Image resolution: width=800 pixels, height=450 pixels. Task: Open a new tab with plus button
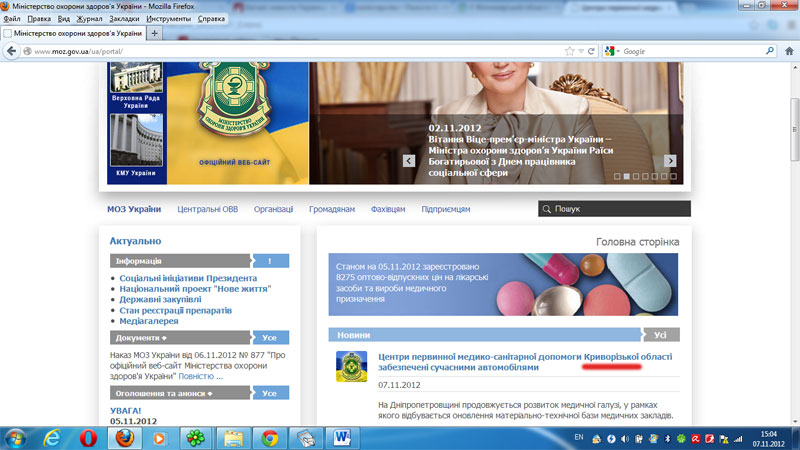(x=154, y=33)
